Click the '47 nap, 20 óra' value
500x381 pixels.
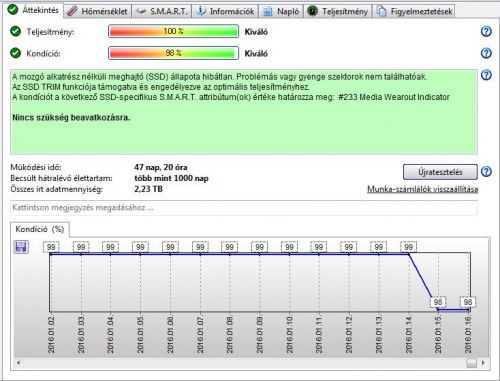(161, 167)
